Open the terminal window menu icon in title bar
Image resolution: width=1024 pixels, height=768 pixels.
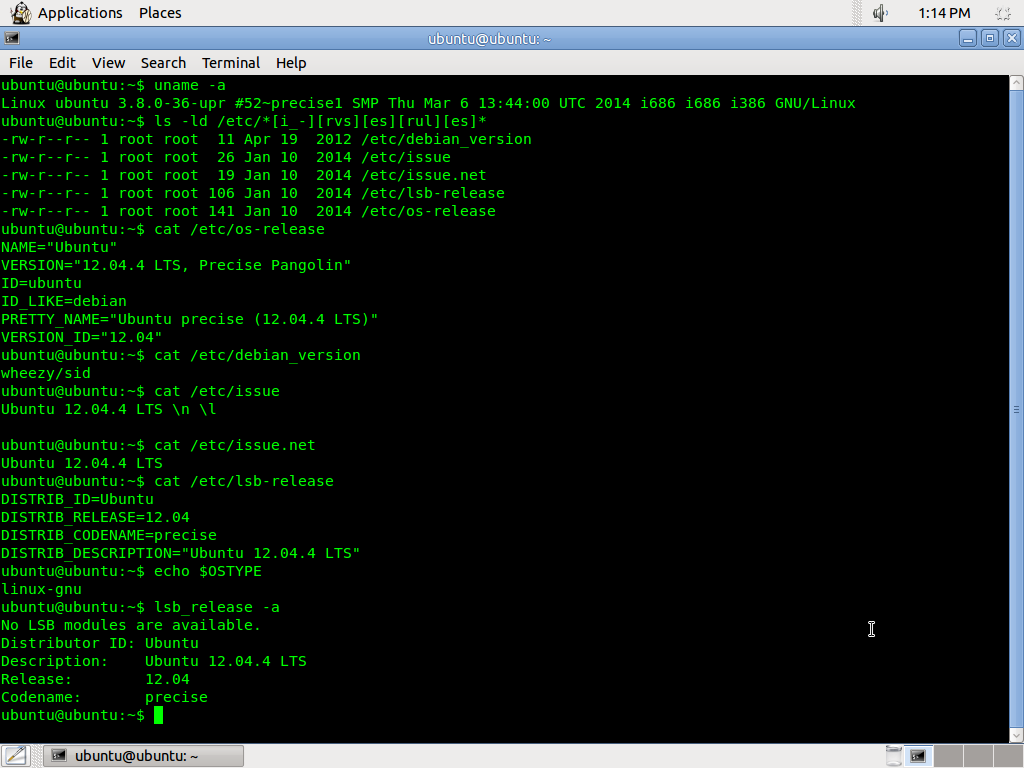(12, 39)
